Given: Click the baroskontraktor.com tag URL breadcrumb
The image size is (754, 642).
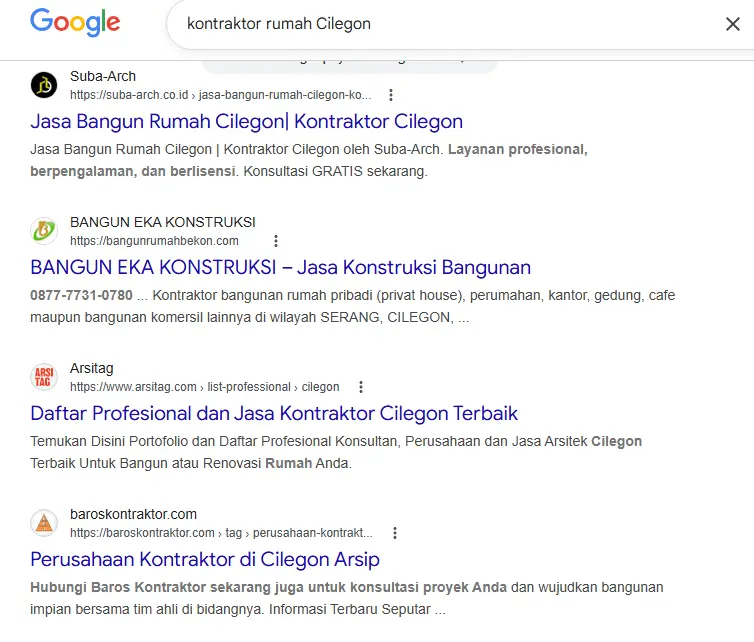Looking at the screenshot, I should [x=221, y=533].
